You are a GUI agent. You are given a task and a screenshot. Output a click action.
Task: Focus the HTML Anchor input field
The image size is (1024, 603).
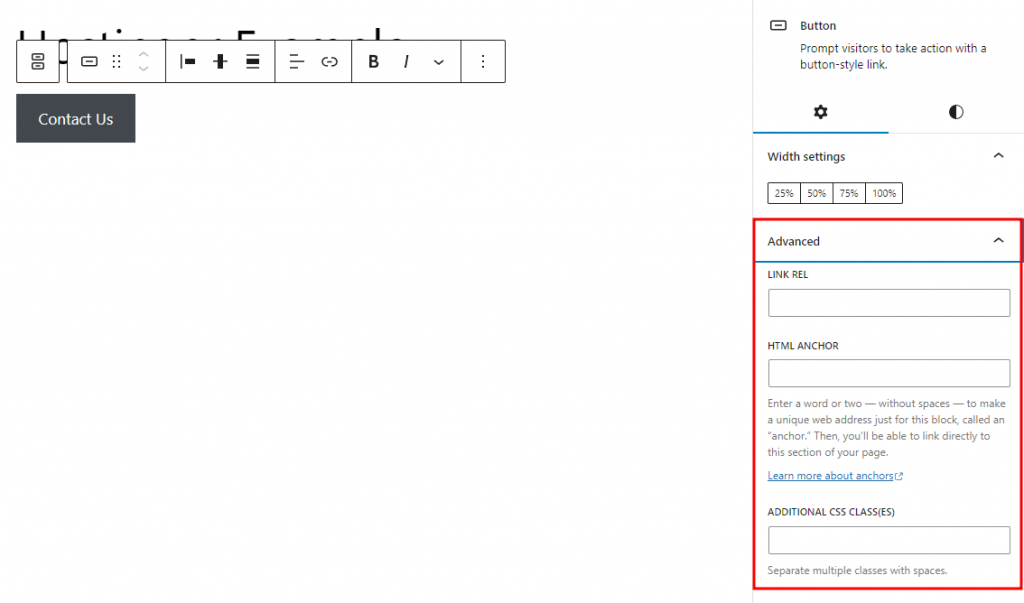tap(889, 373)
